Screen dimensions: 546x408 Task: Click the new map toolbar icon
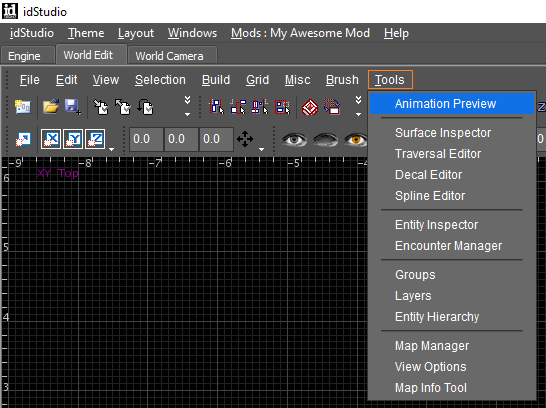click(23, 107)
